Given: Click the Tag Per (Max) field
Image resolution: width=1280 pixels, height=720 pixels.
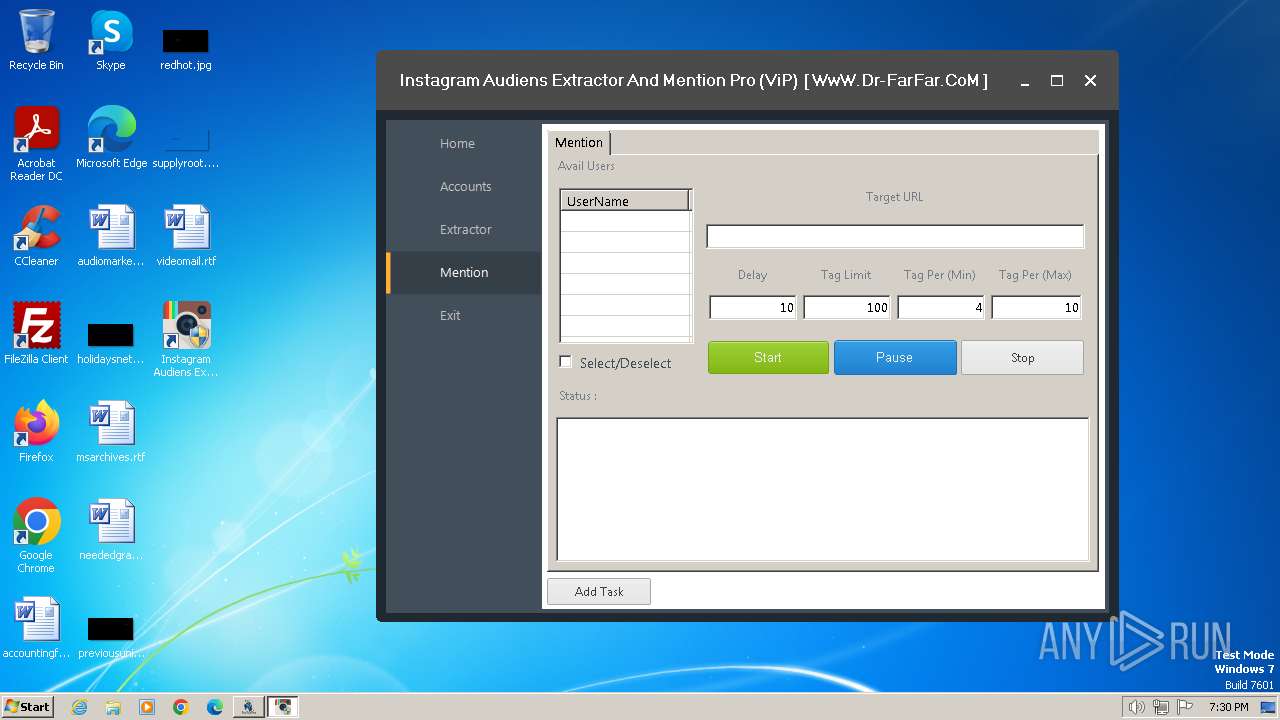Looking at the screenshot, I should point(1036,307).
